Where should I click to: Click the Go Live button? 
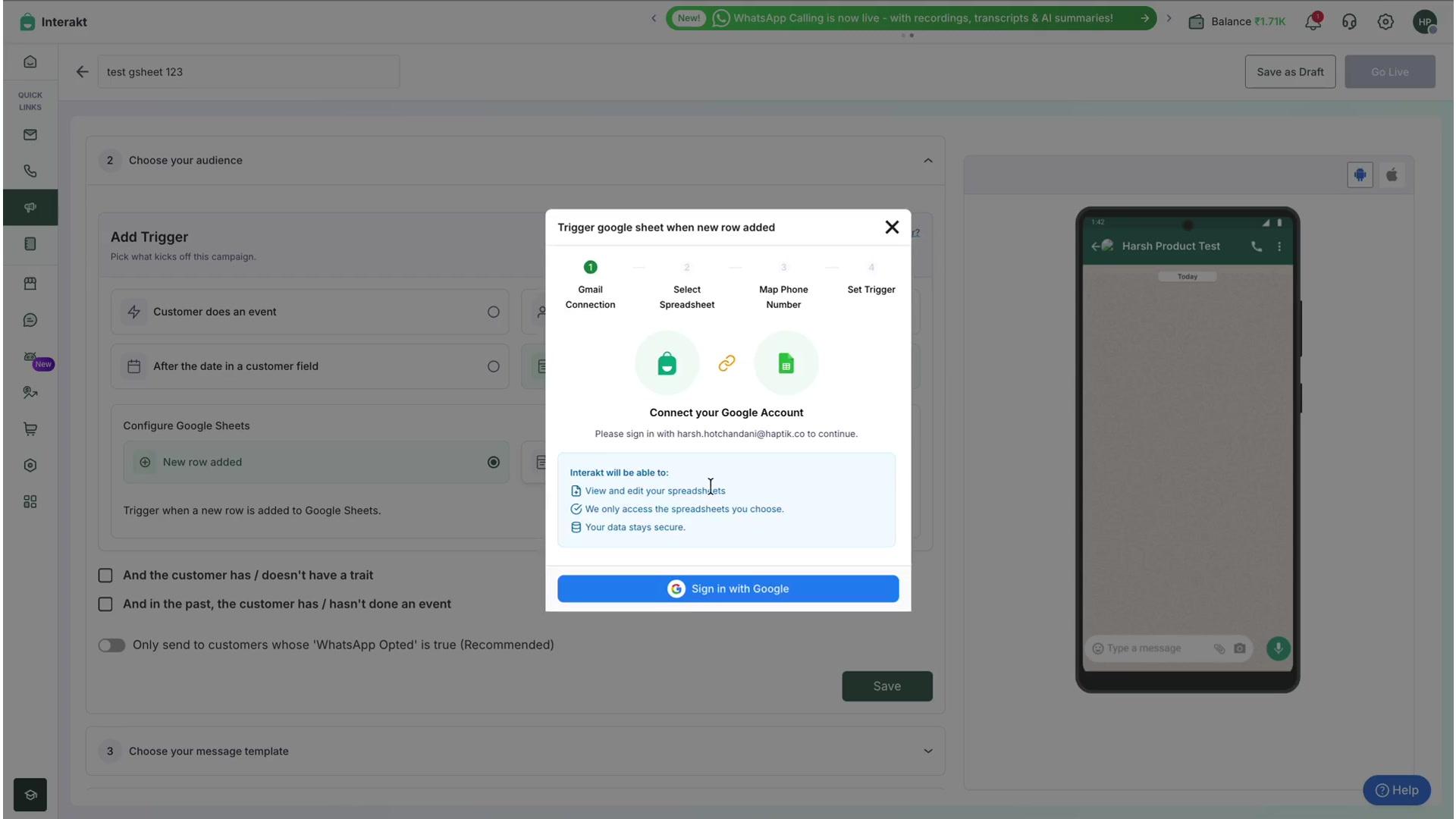(x=1390, y=72)
